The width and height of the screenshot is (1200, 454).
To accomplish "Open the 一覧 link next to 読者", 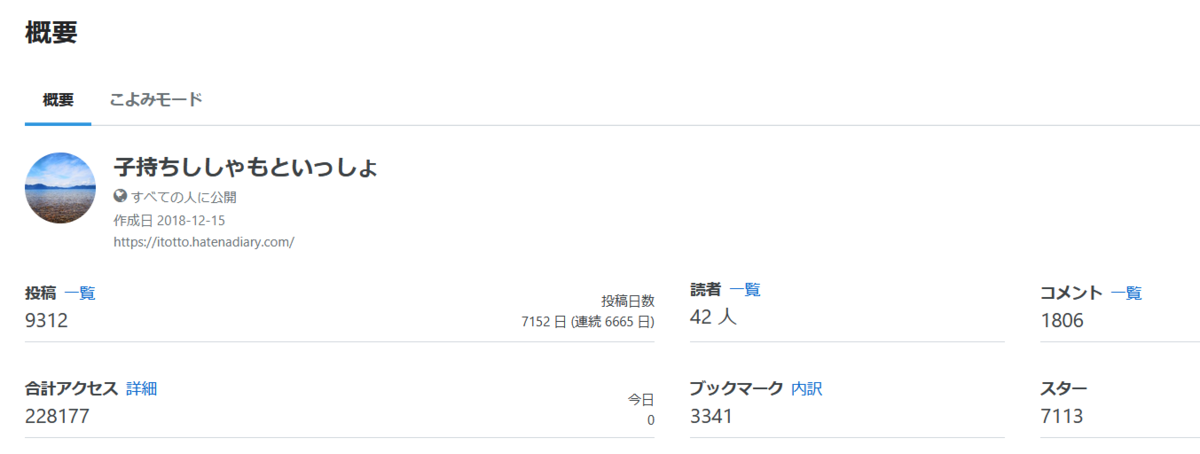I will pos(745,290).
